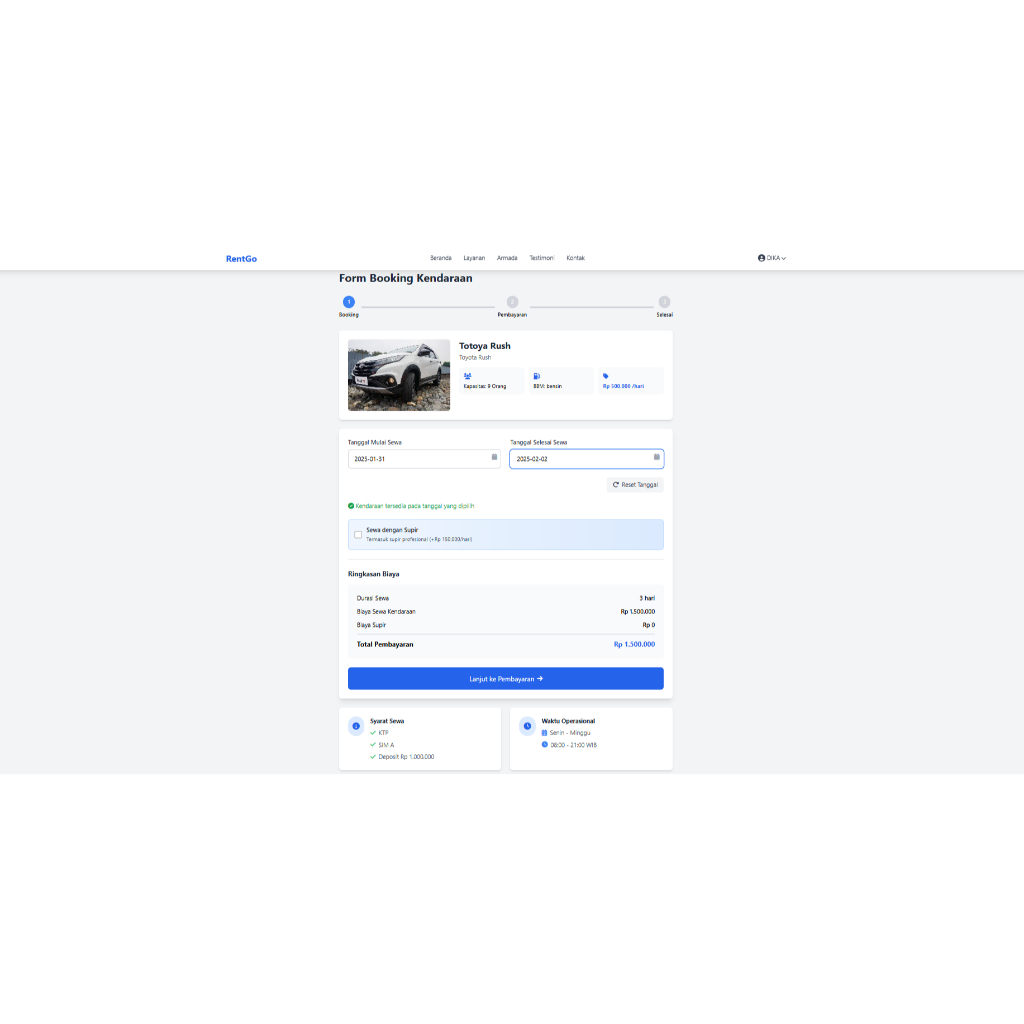Viewport: 1024px width, 1024px height.
Task: Select Testimoni in the navigation bar
Action: 541,258
